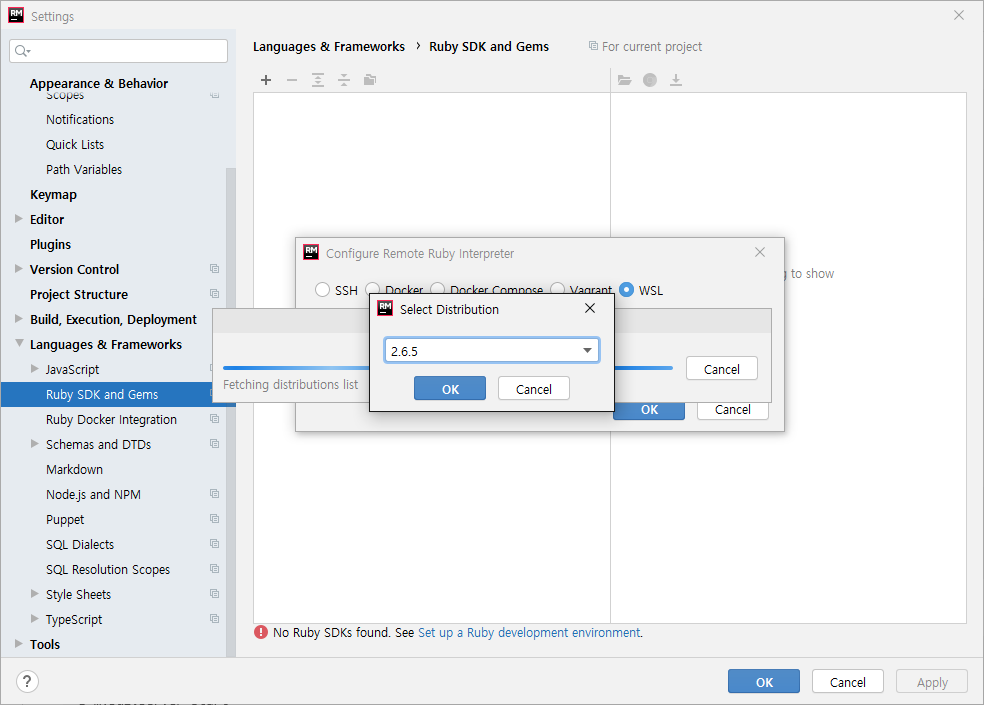984x705 pixels.
Task: Click project-level icon beside Project Structure
Action: pyautogui.click(x=215, y=294)
